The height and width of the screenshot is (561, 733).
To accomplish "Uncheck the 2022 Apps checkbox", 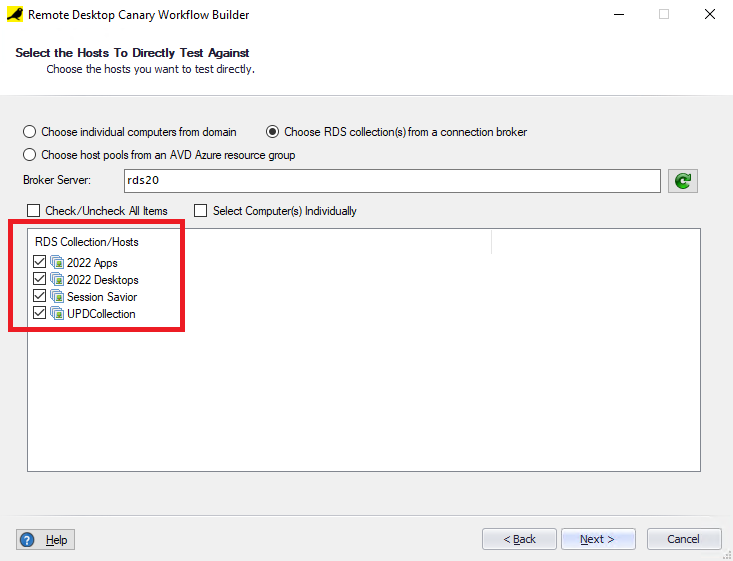I will tap(39, 262).
